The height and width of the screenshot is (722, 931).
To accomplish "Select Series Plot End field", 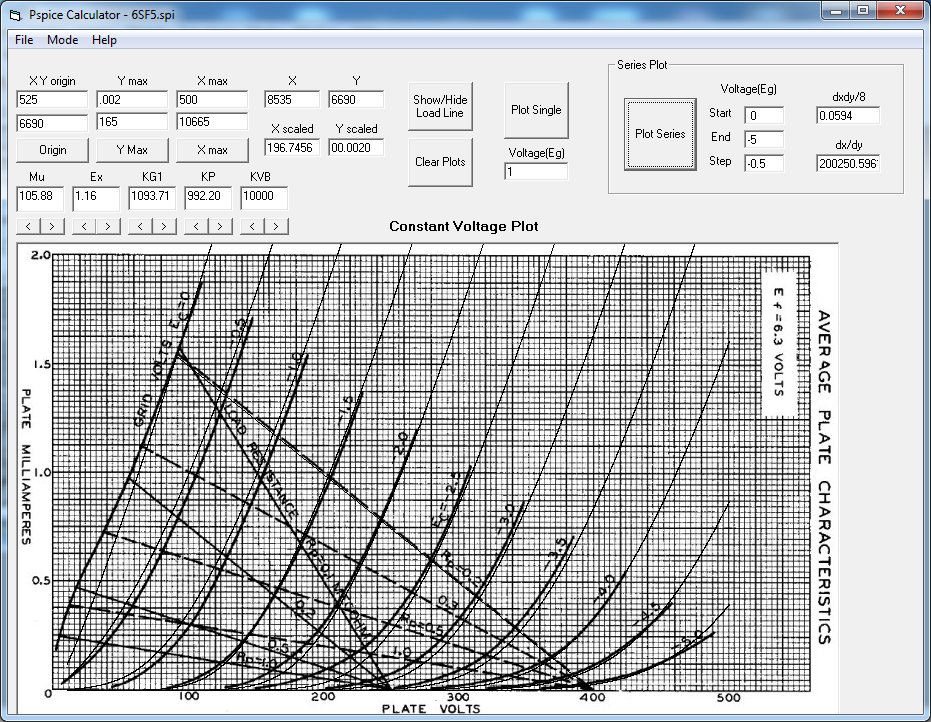I will click(764, 139).
